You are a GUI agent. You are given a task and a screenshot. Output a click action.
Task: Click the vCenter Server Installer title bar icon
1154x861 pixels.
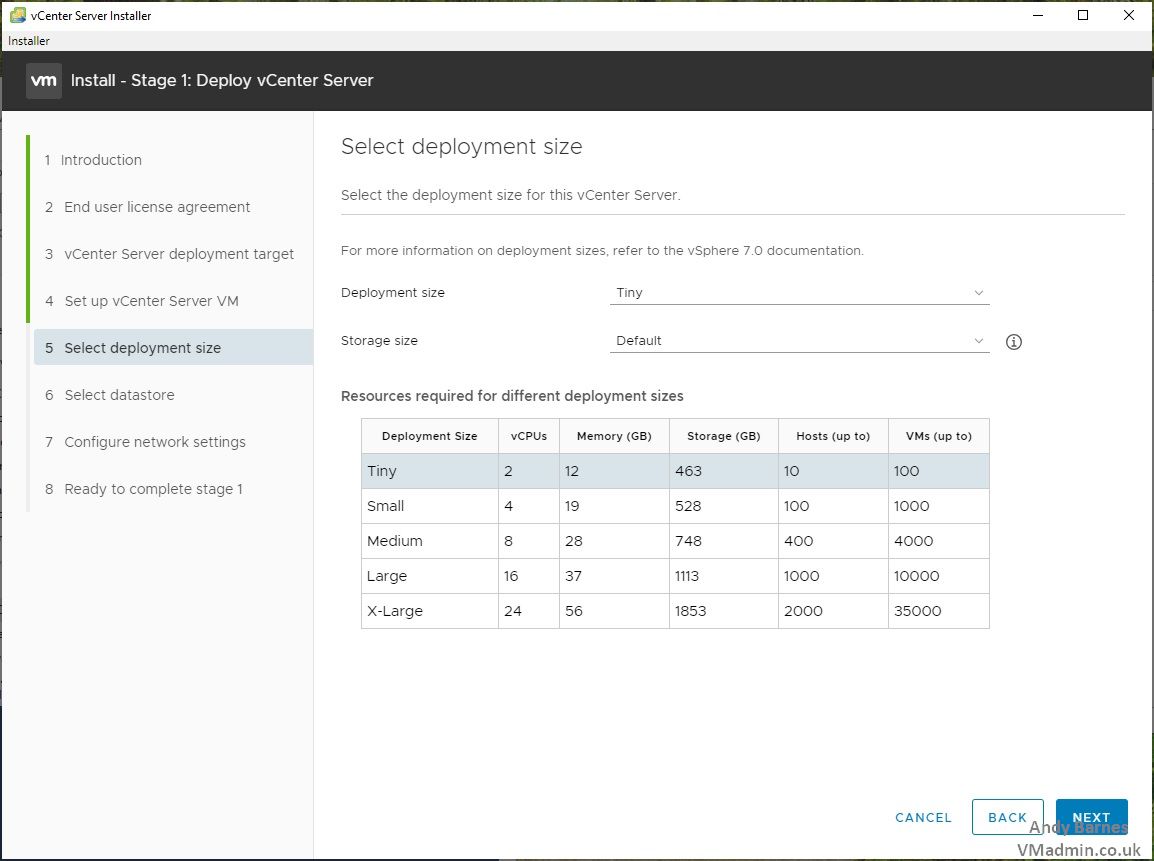pyautogui.click(x=18, y=15)
